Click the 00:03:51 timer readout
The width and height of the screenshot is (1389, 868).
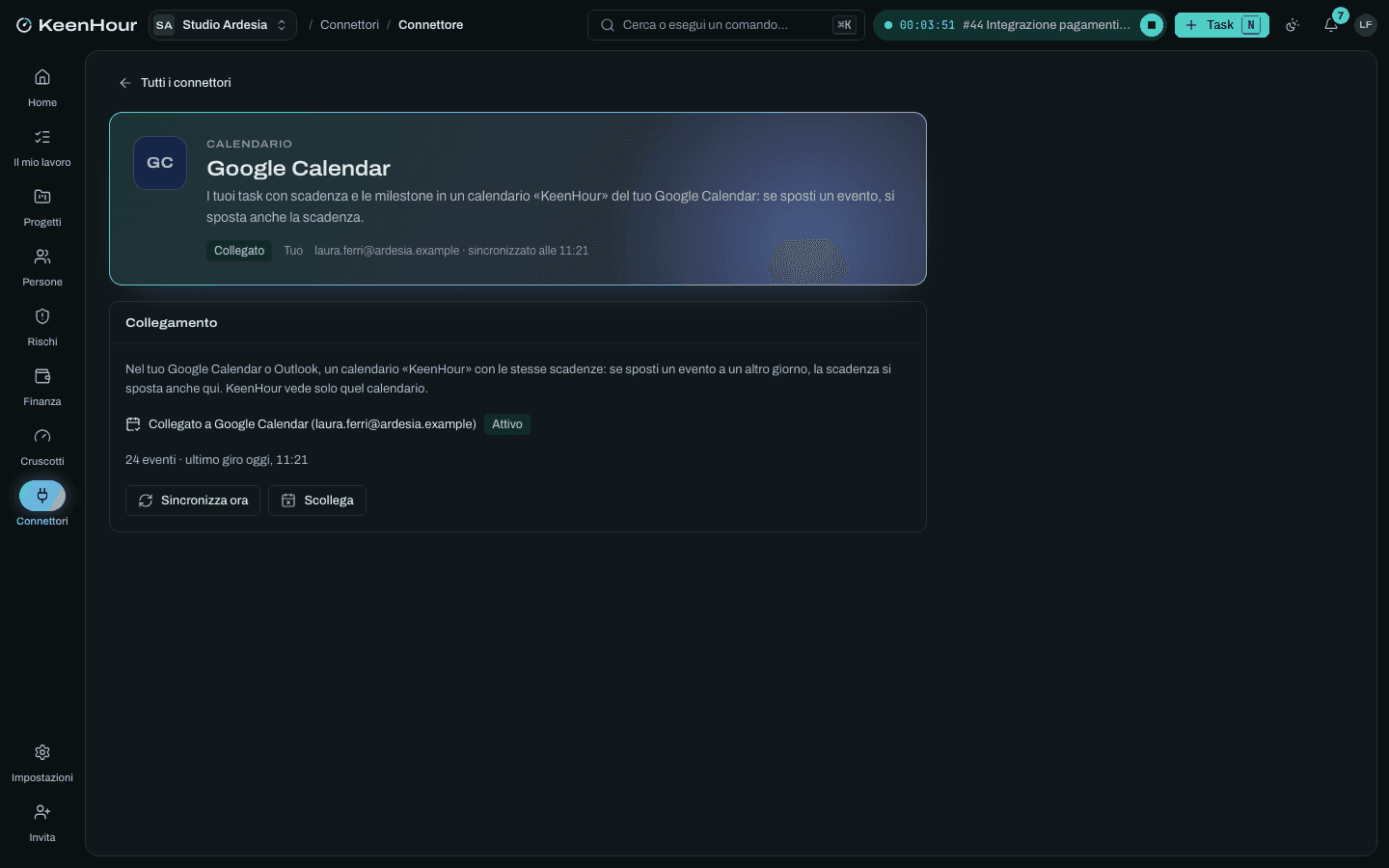pyautogui.click(x=927, y=25)
